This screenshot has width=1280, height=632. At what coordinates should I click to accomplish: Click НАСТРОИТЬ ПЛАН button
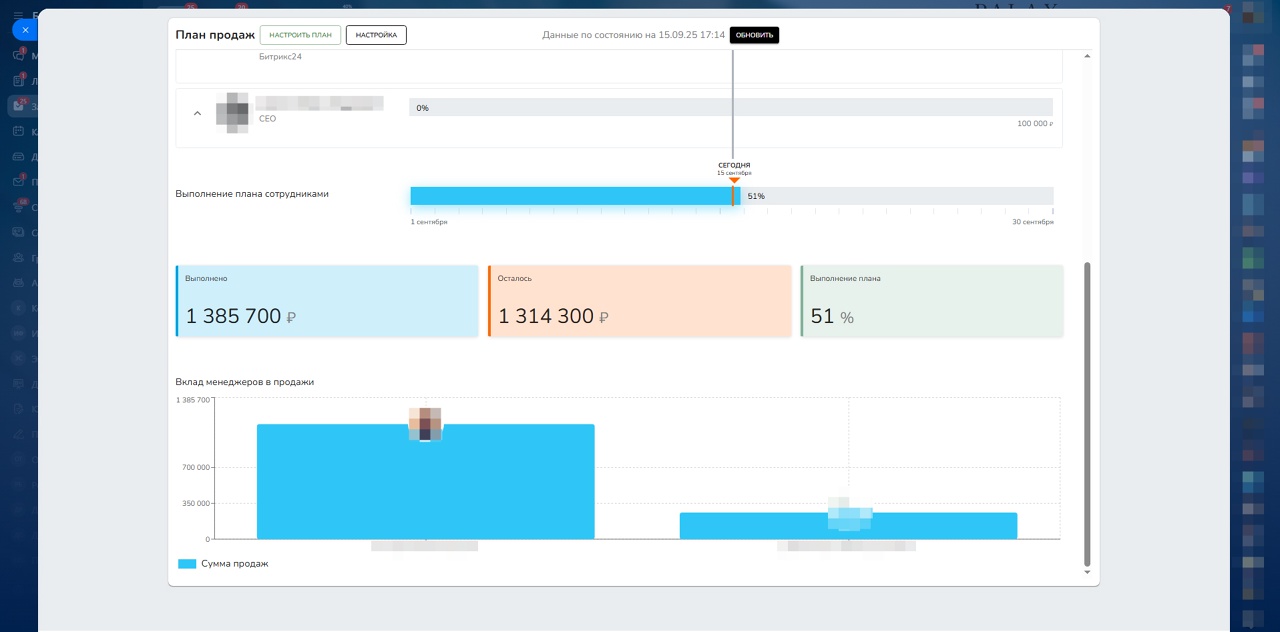coord(300,35)
